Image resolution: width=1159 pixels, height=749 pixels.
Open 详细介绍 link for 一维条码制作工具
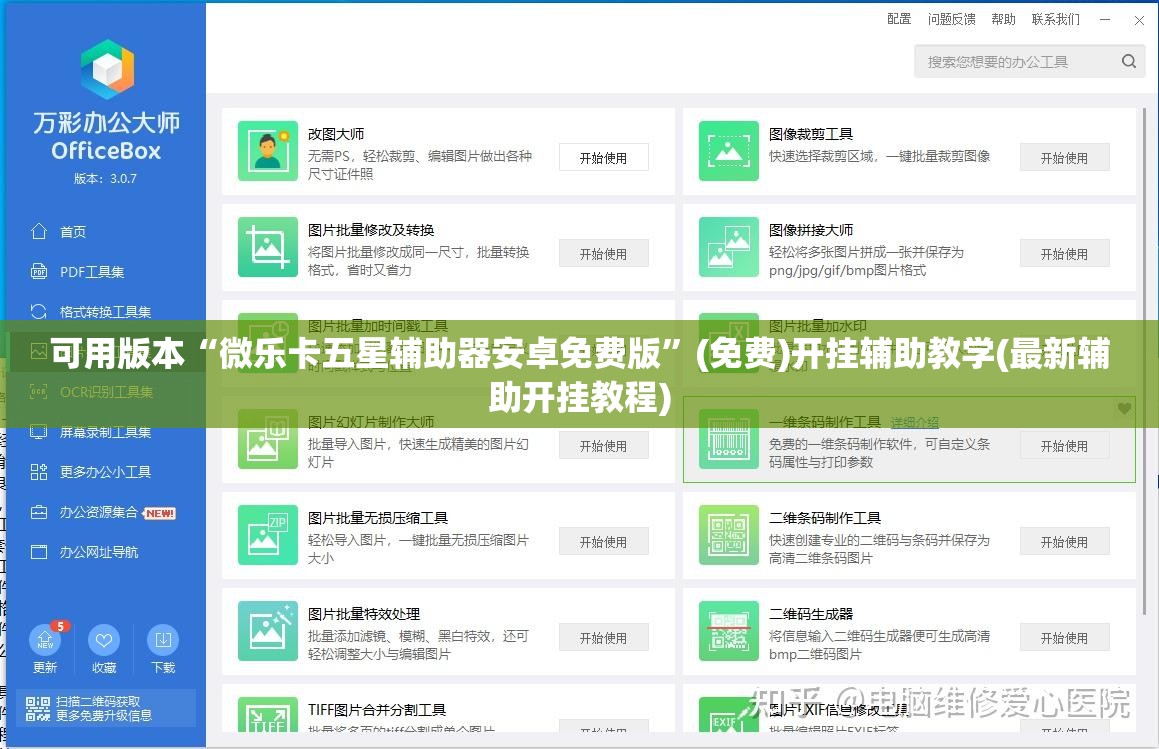pyautogui.click(x=914, y=423)
